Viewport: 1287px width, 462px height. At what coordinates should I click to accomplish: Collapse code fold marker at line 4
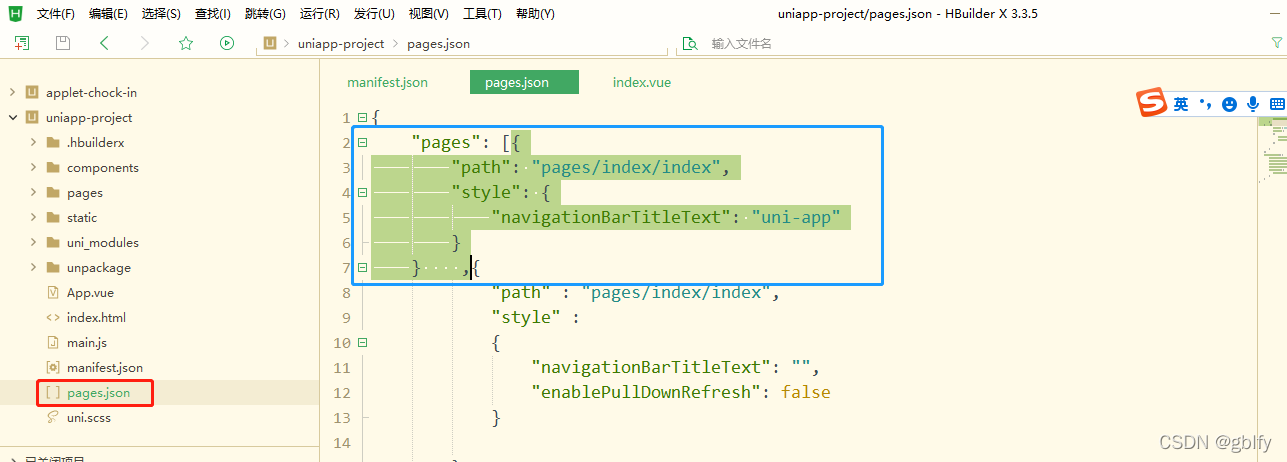point(362,192)
